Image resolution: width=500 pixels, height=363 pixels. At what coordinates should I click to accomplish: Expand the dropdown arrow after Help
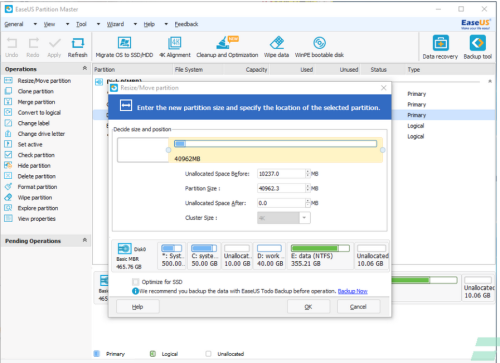(166, 24)
